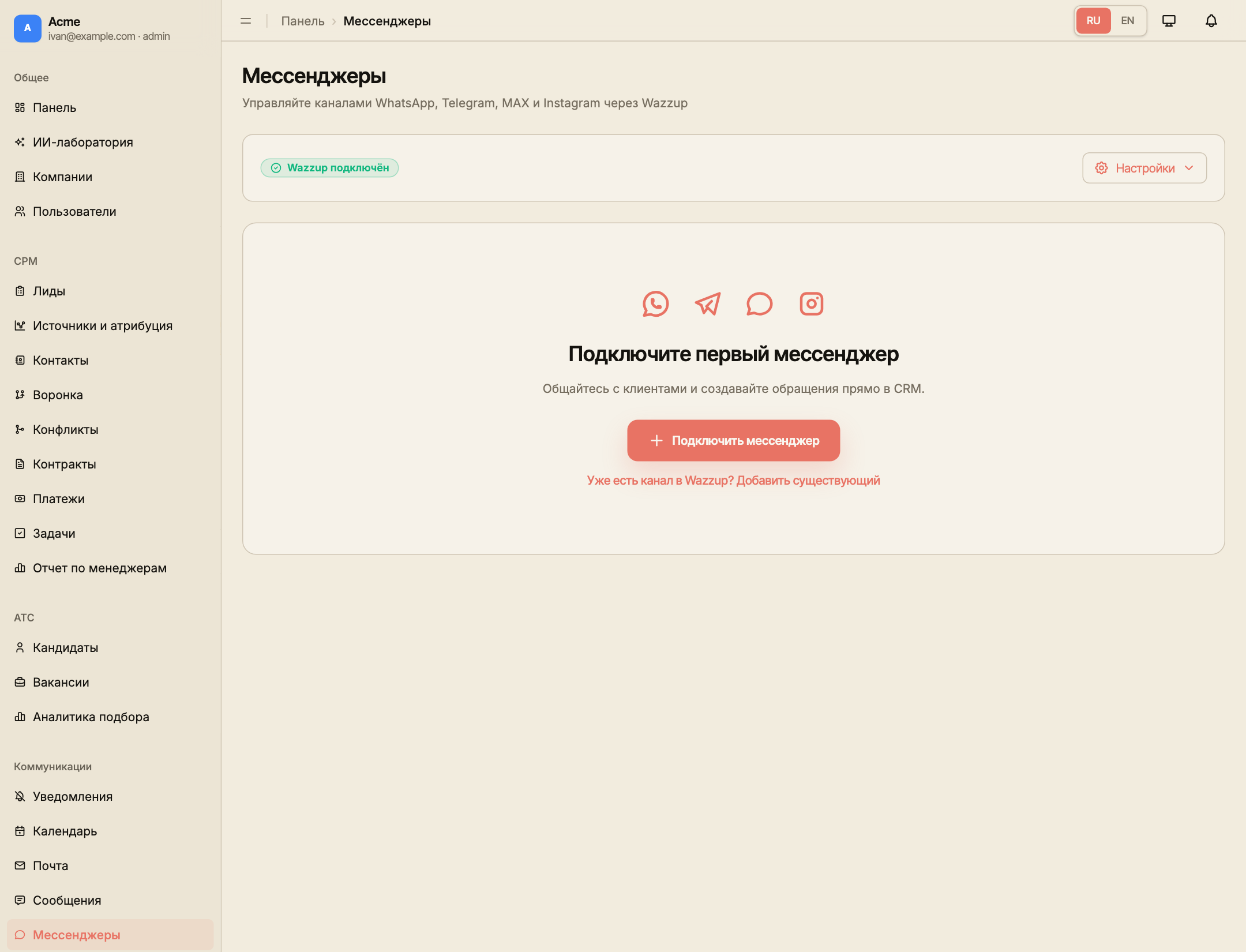Screen dimensions: 1246x952
Task: Open ИИ-лаборатория in sidebar
Action: (110, 143)
